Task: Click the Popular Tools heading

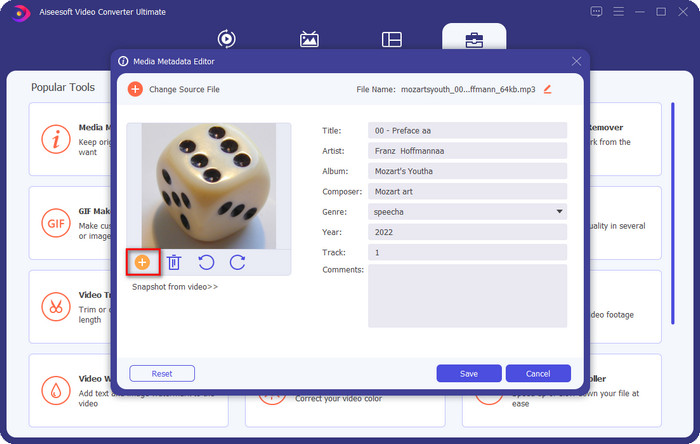Action: point(63,87)
